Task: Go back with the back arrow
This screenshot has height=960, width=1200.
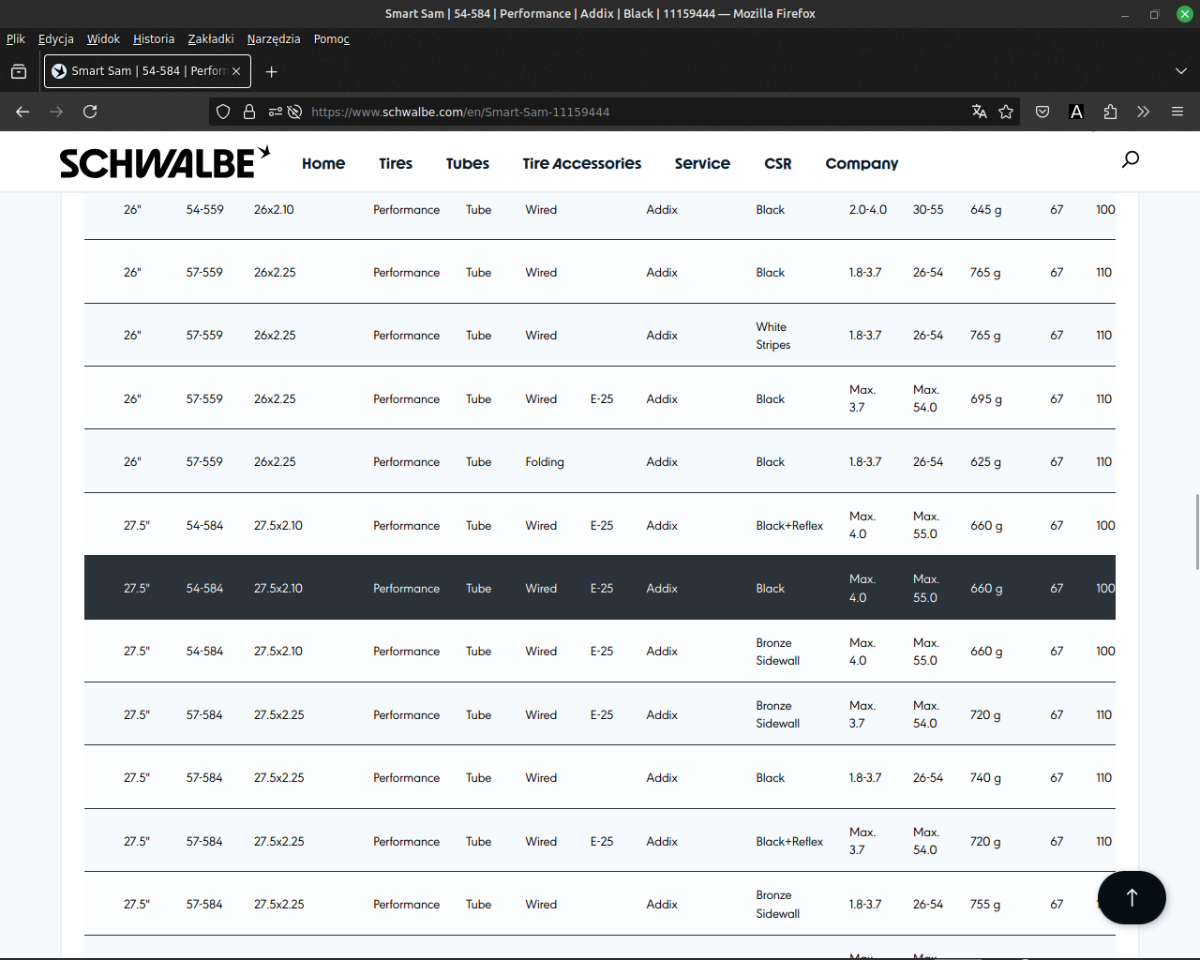Action: [23, 112]
